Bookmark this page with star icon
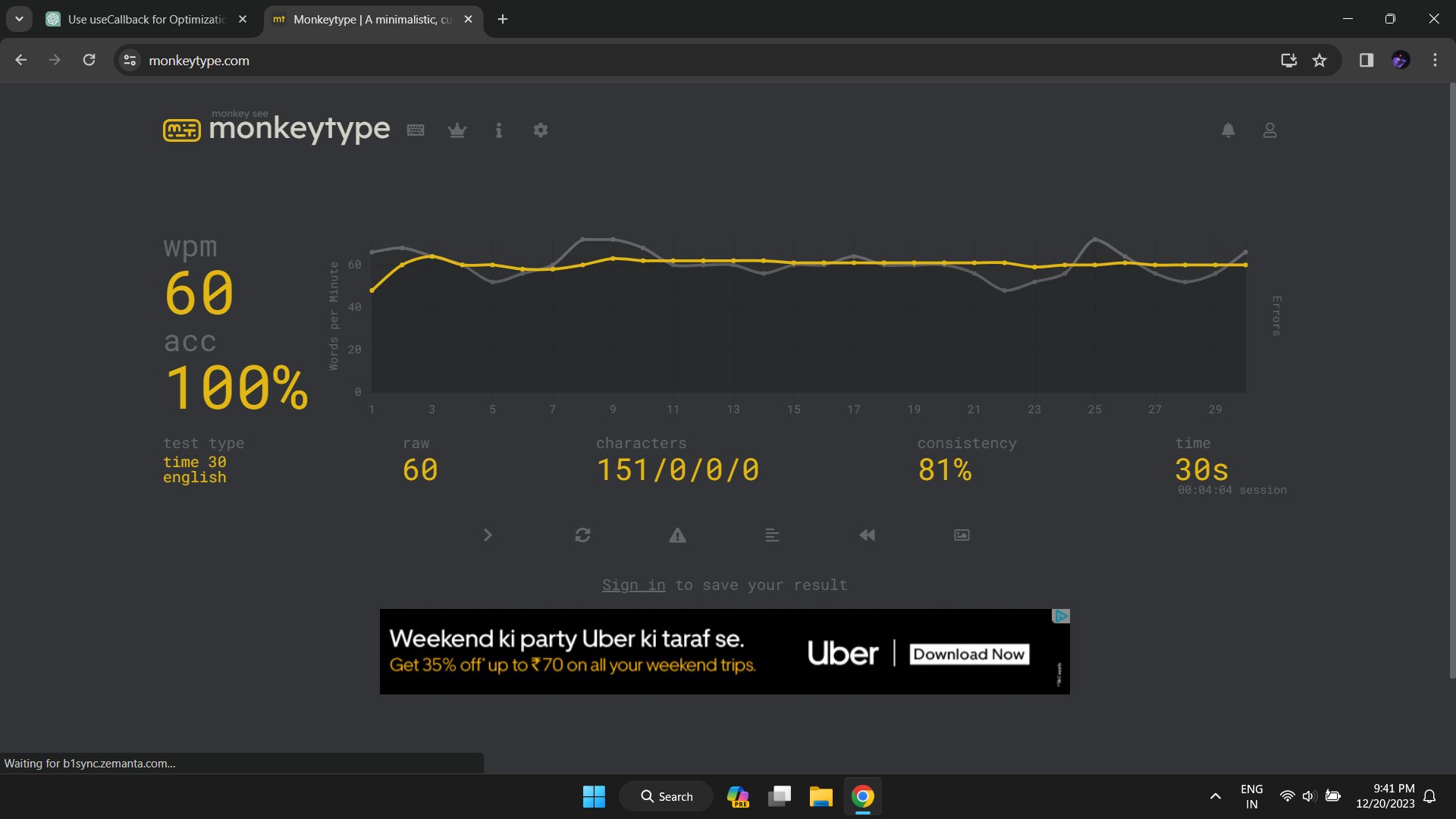 [1319, 61]
